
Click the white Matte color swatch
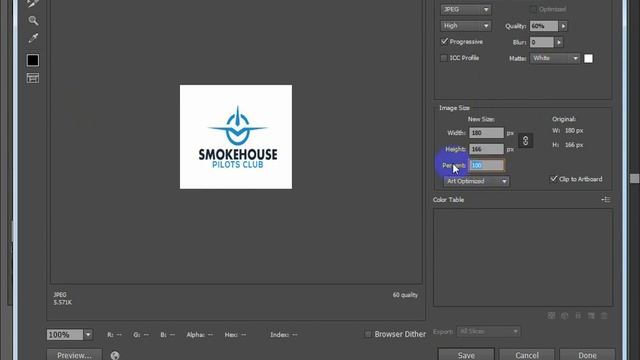(588, 58)
